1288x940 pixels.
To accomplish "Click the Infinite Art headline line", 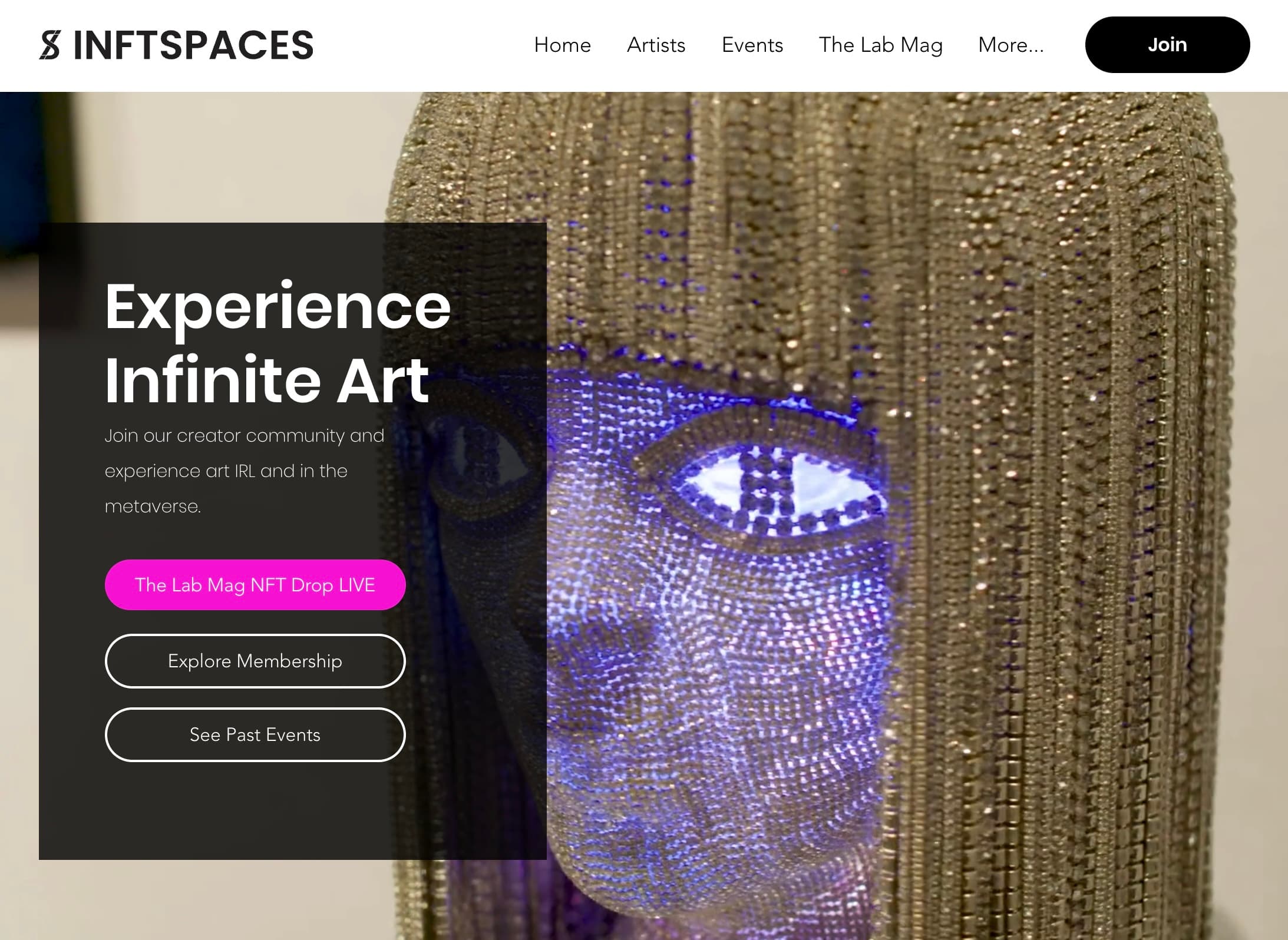I will pos(267,380).
